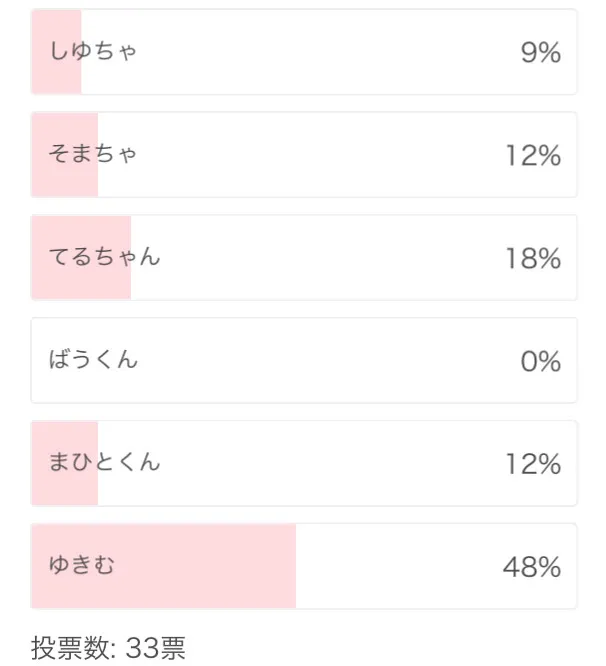Click the pink progress bar of てるちゃん
606x666 pixels.
tap(82, 257)
